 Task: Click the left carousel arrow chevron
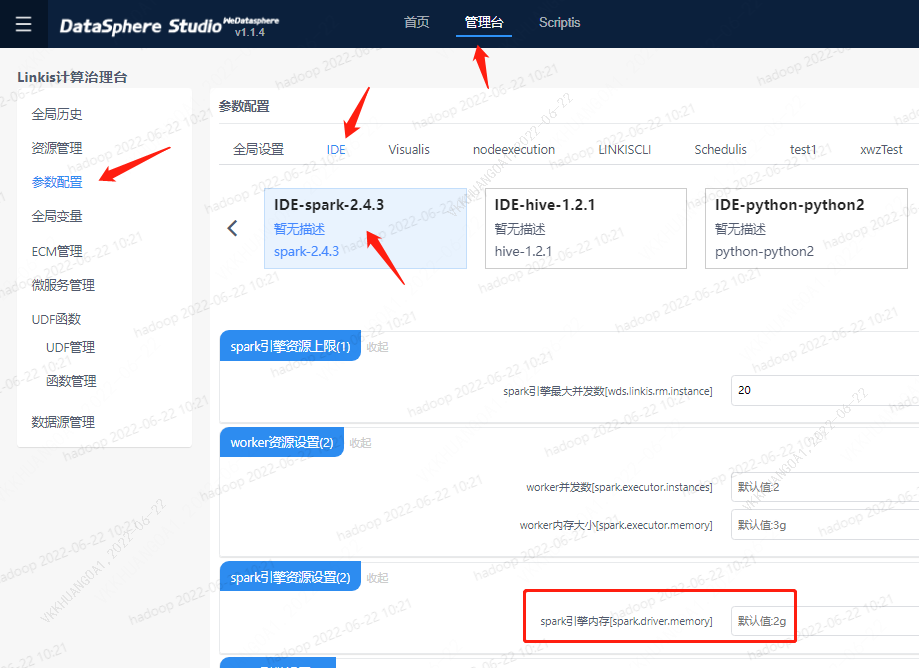232,228
